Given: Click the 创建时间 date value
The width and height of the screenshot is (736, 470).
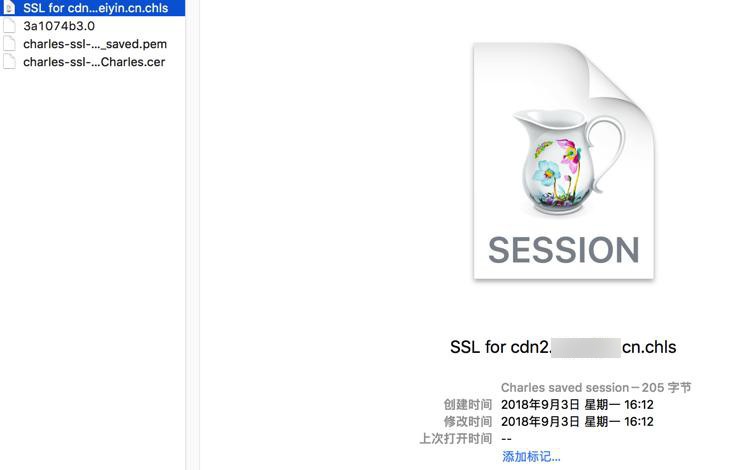Looking at the screenshot, I should pyautogui.click(x=577, y=404).
